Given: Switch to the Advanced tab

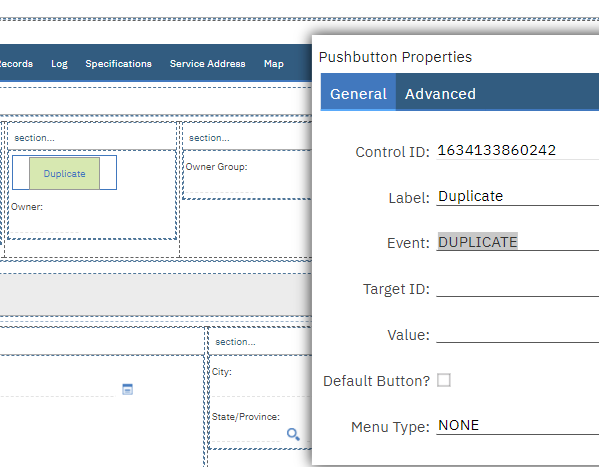Looking at the screenshot, I should [x=440, y=94].
